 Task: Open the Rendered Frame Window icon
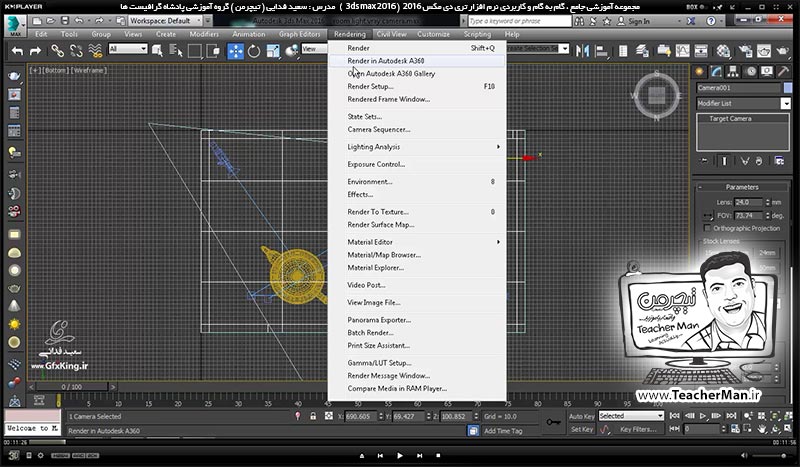coord(764,51)
